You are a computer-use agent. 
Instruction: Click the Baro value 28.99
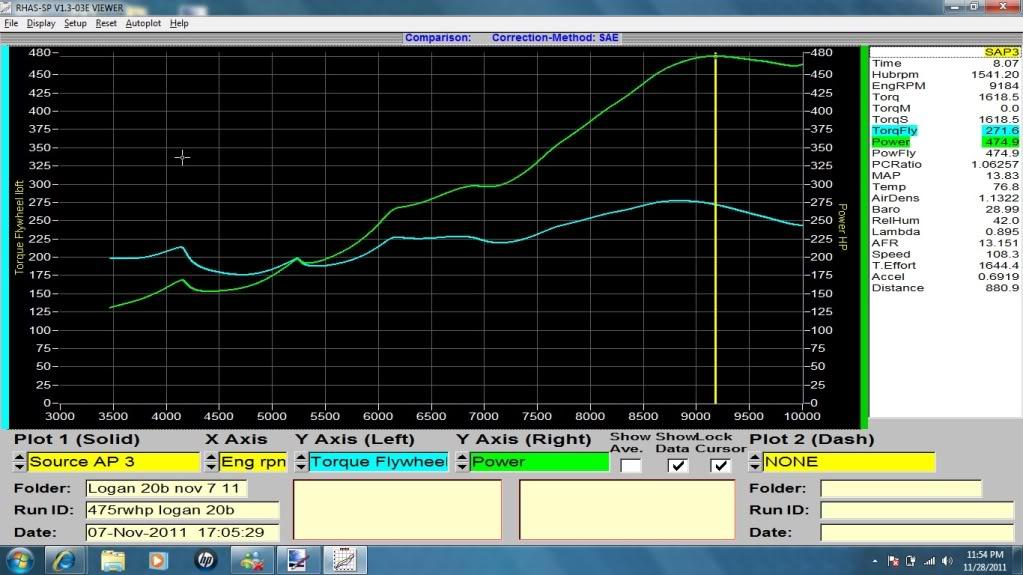1004,210
